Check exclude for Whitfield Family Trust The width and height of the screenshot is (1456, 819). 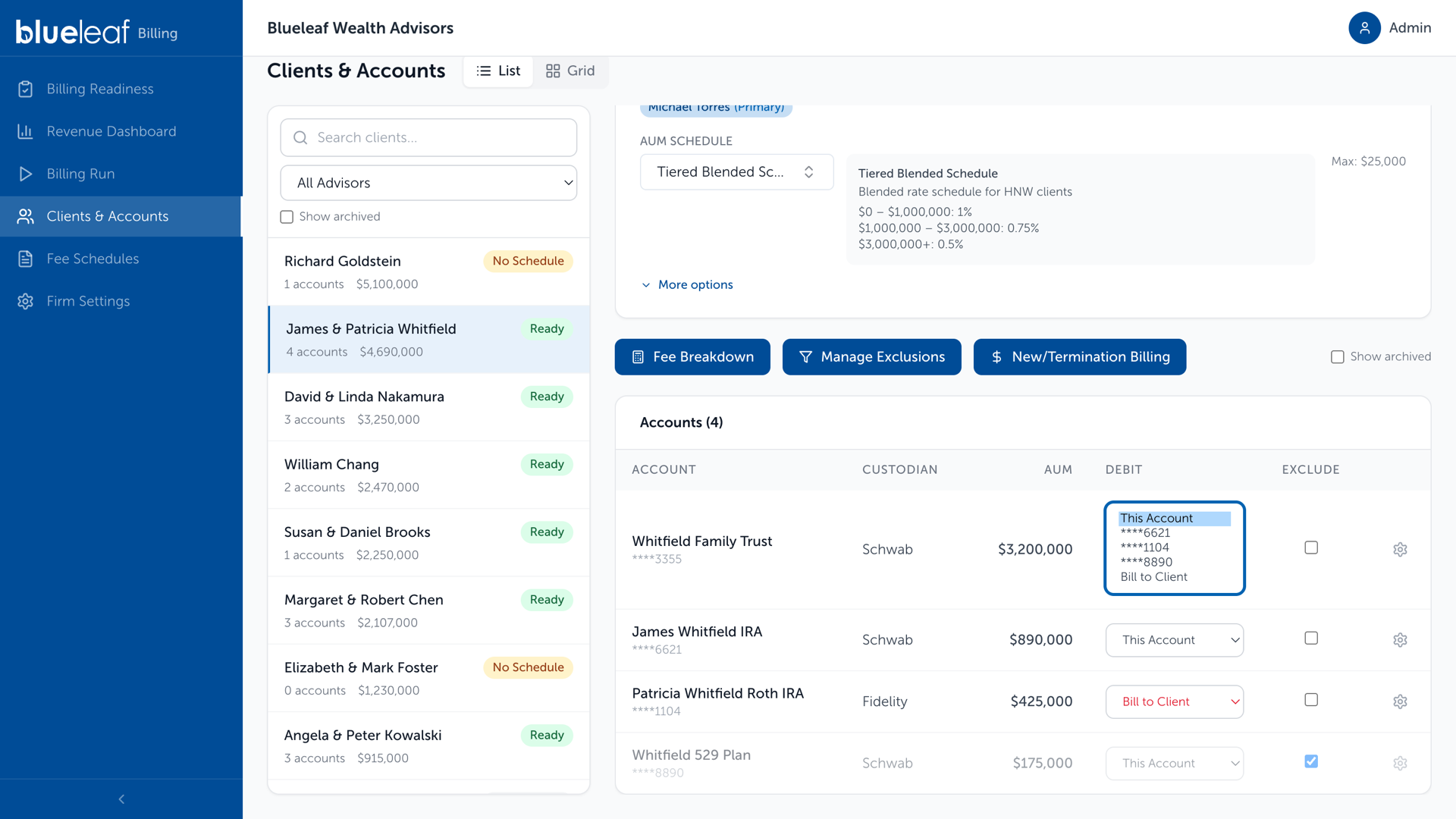coord(1311,548)
